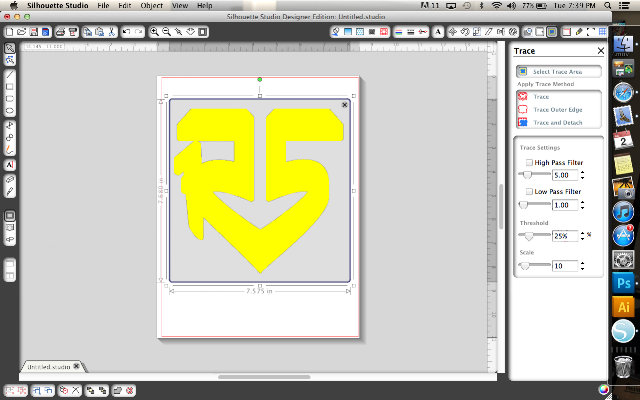This screenshot has height=400, width=640.
Task: Open Safari from the Dock
Action: pyautogui.click(x=623, y=92)
